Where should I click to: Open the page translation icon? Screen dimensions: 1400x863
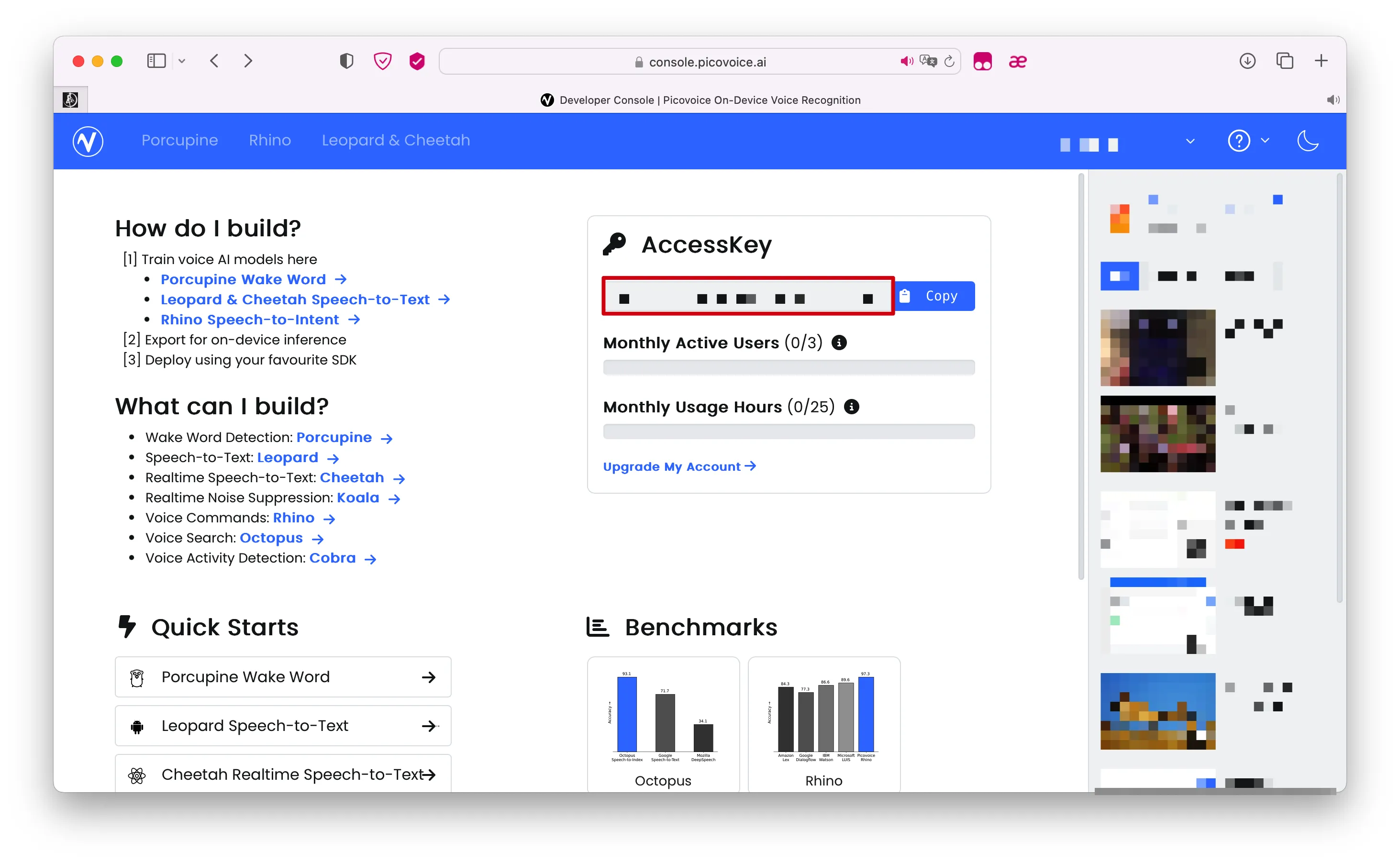(x=928, y=61)
